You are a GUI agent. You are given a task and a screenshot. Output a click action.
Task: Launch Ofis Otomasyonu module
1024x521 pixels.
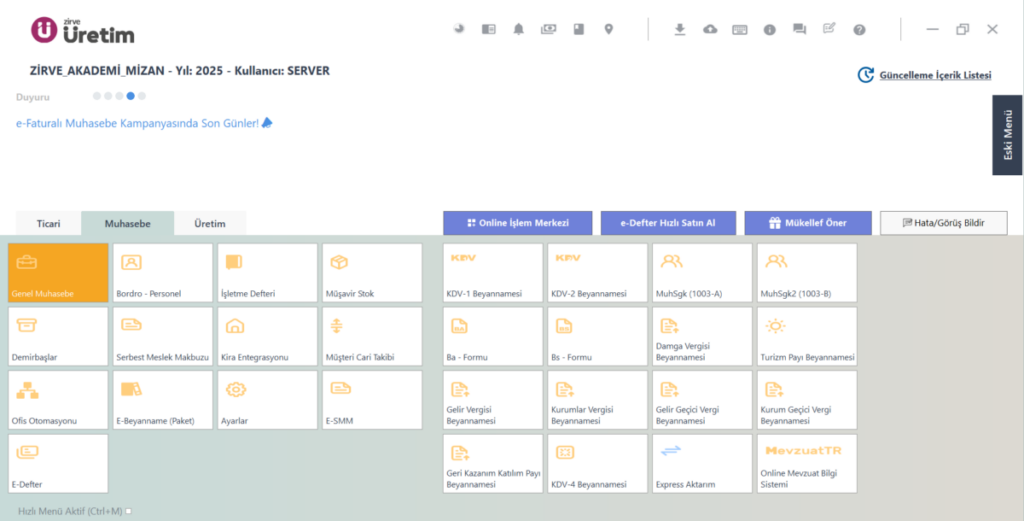pyautogui.click(x=58, y=400)
